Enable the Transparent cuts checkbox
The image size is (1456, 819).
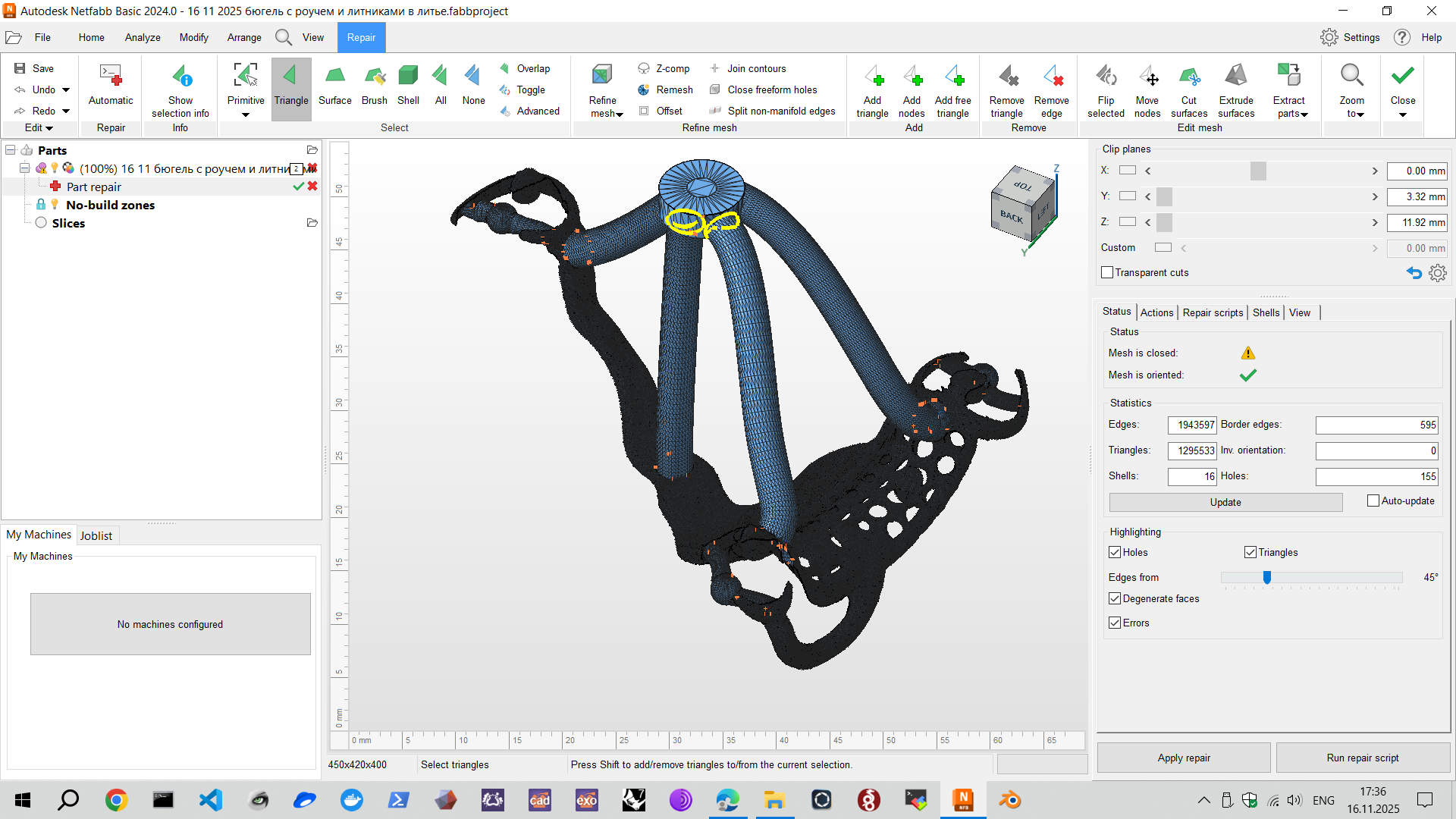coord(1107,272)
